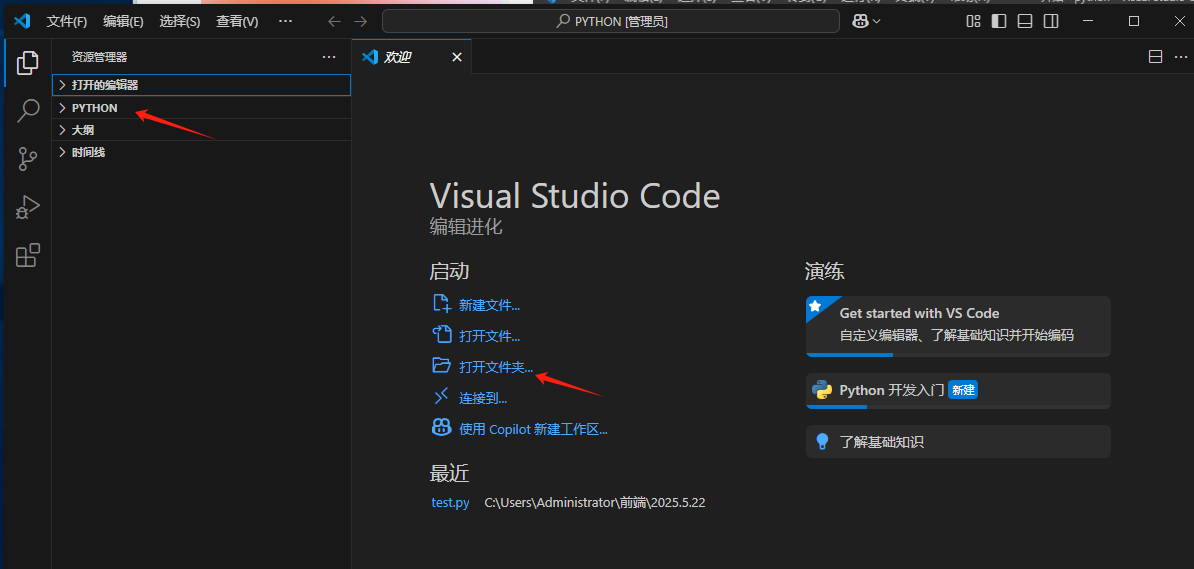
Task: Click Python 开发入门 progress bar
Action: coord(958,406)
